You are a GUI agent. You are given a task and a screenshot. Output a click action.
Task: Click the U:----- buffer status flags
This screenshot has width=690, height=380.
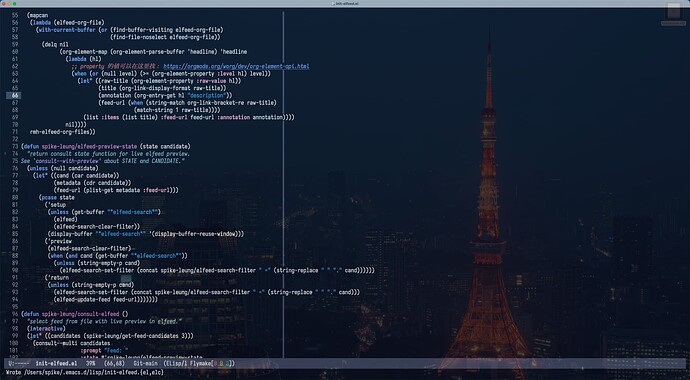pyautogui.click(x=18, y=363)
